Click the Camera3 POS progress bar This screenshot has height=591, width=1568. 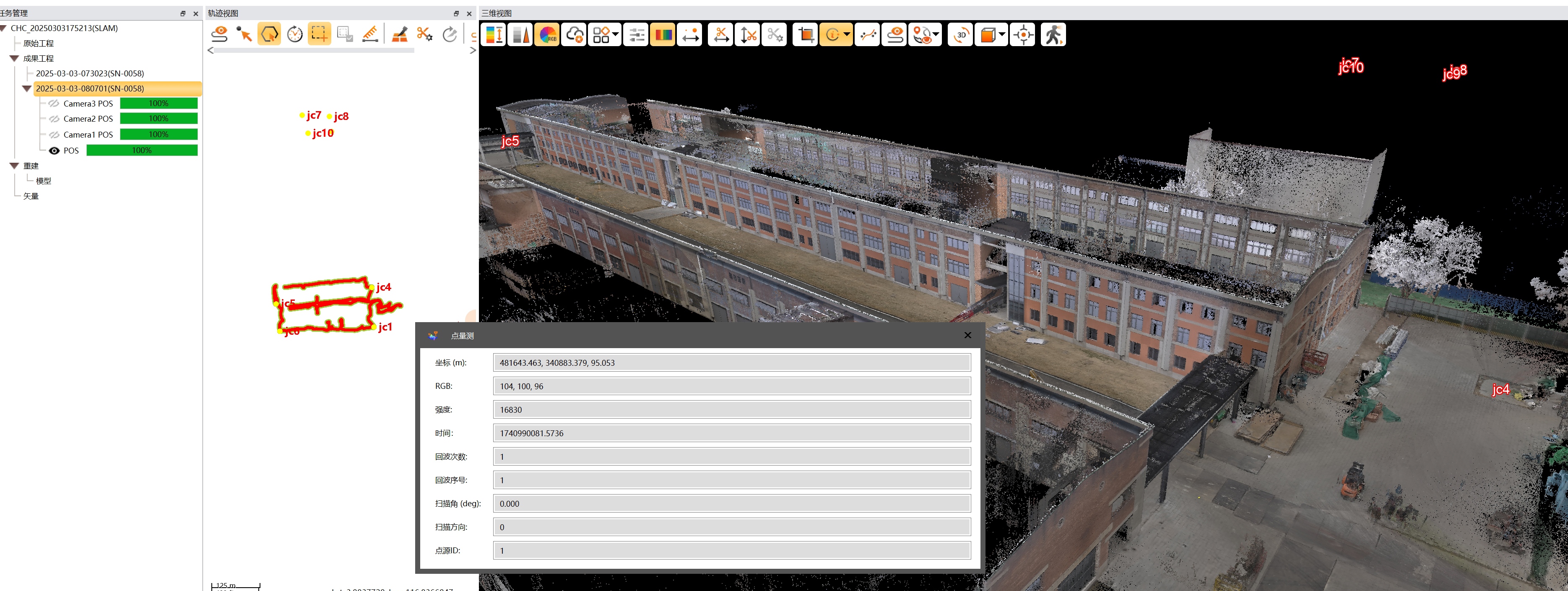159,104
